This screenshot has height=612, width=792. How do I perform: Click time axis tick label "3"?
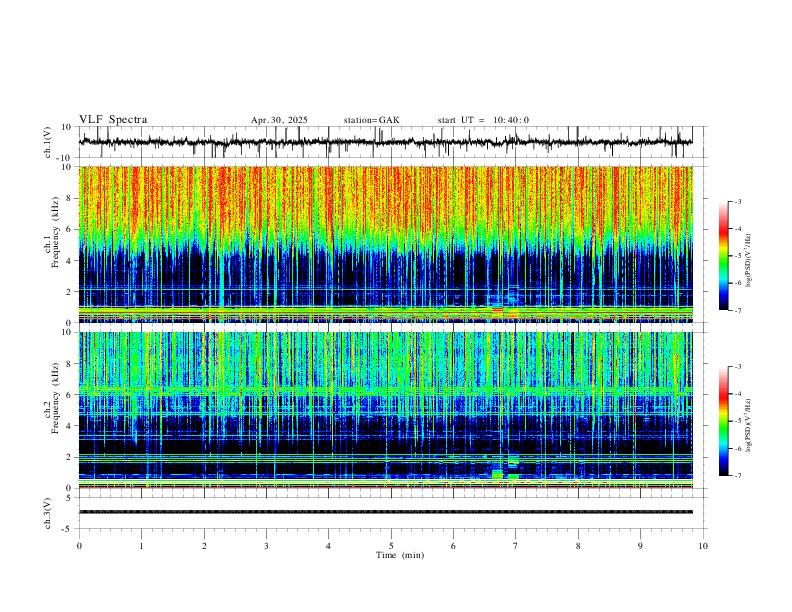[266, 546]
